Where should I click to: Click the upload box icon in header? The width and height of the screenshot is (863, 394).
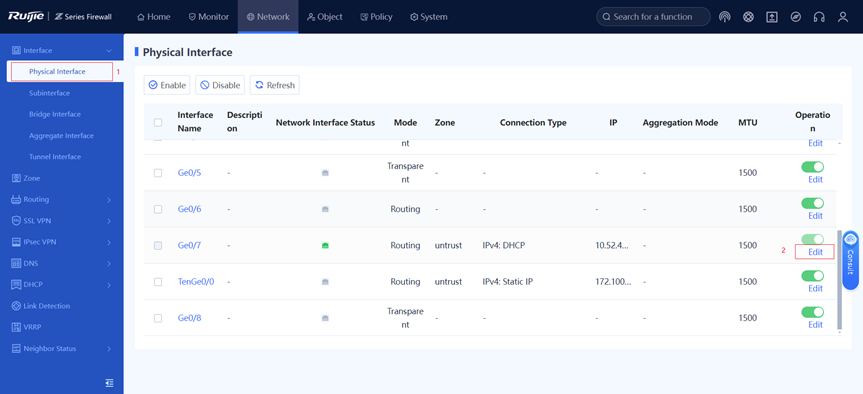pos(772,17)
